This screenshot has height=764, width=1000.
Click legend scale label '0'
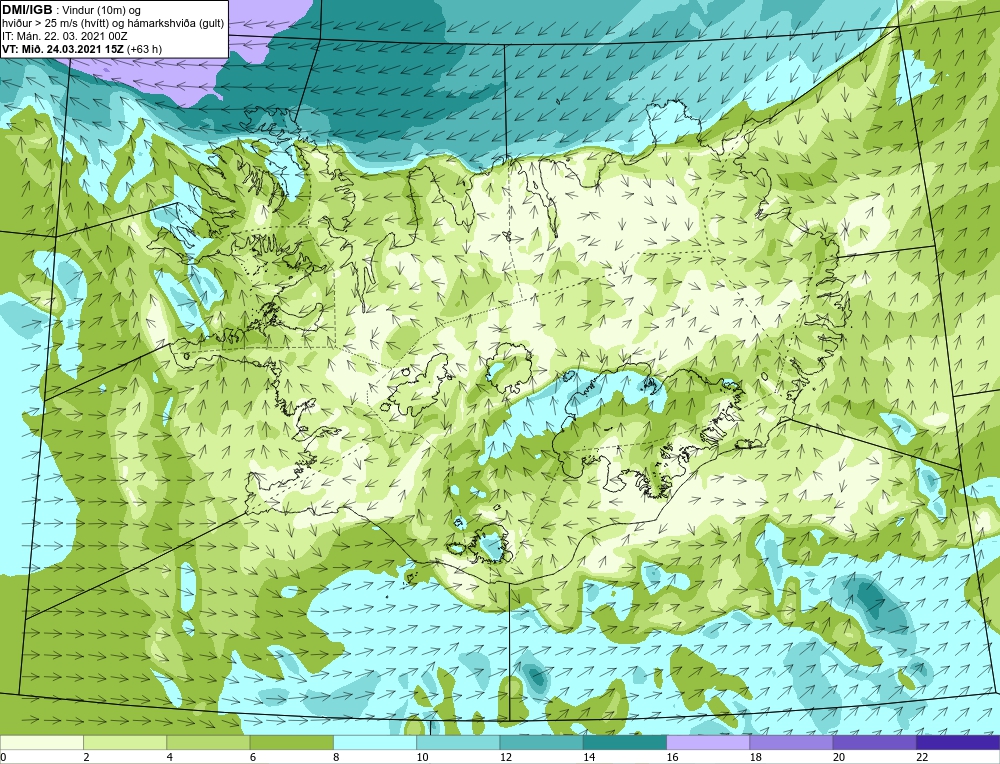pyautogui.click(x=3, y=757)
